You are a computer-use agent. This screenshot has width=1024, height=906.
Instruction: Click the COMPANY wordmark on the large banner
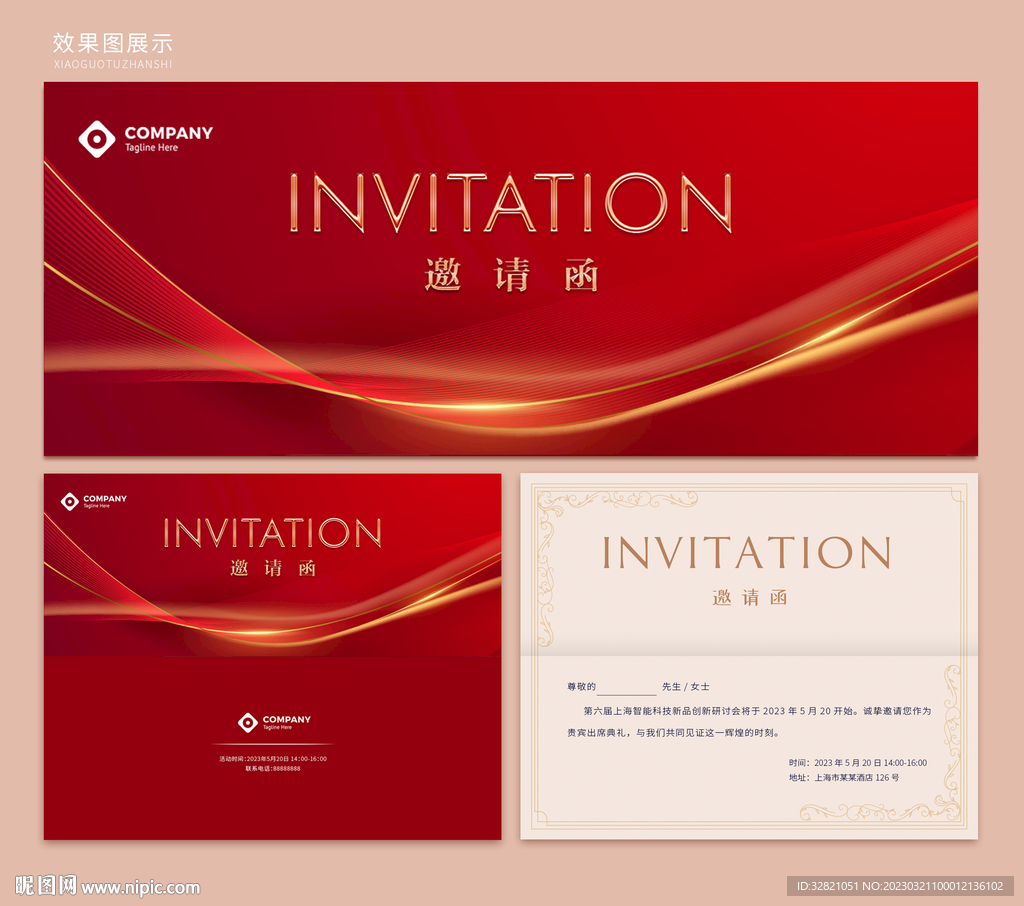click(168, 133)
